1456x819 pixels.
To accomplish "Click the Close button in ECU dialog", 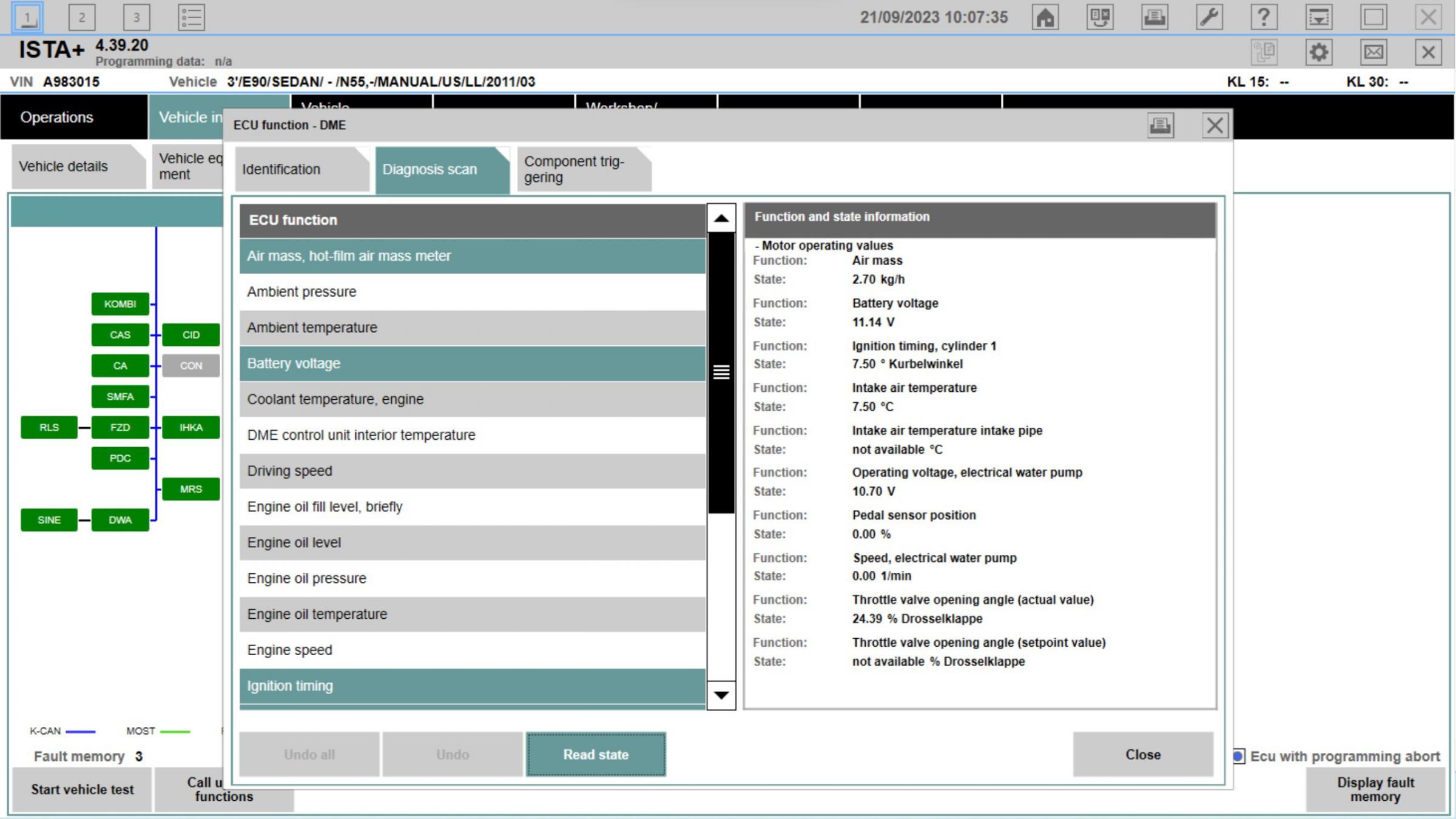I will (x=1143, y=755).
